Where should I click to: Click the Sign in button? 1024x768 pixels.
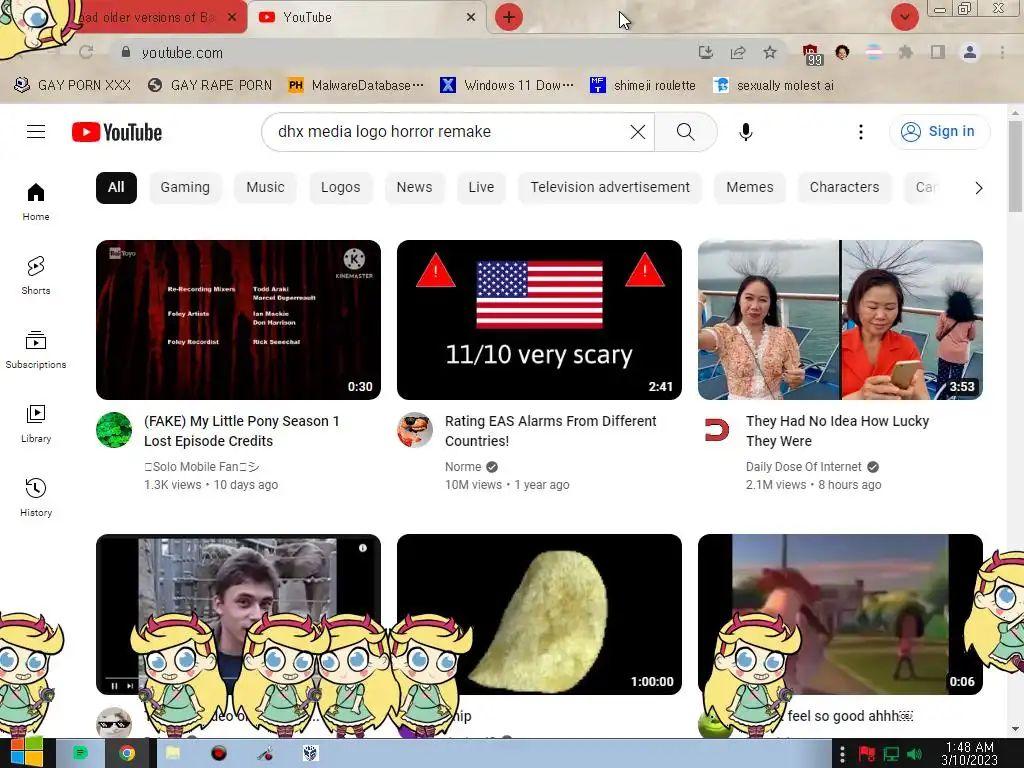coord(939,132)
